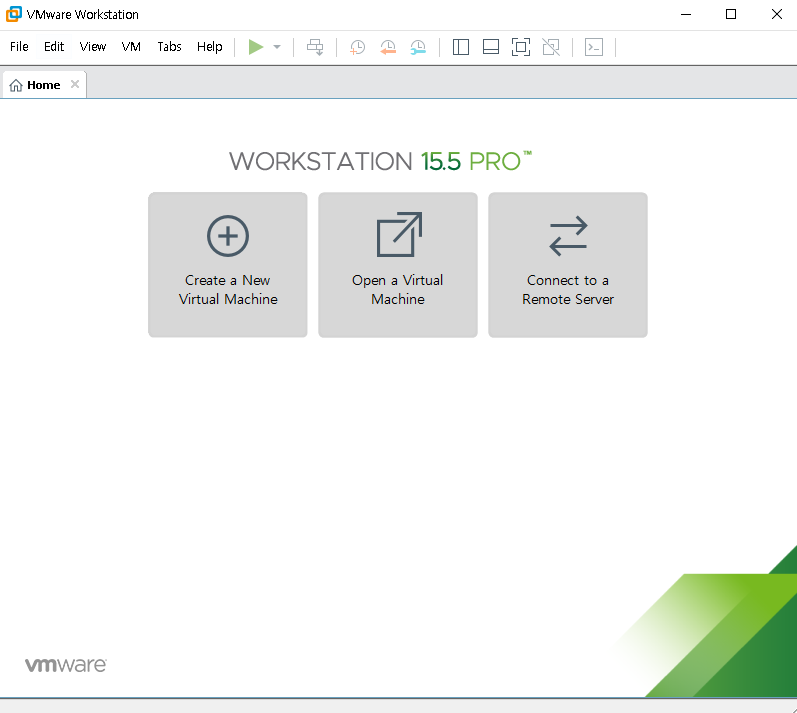The image size is (797, 713).
Task: Toggle the library sidebar panel icon
Action: [x=461, y=47]
